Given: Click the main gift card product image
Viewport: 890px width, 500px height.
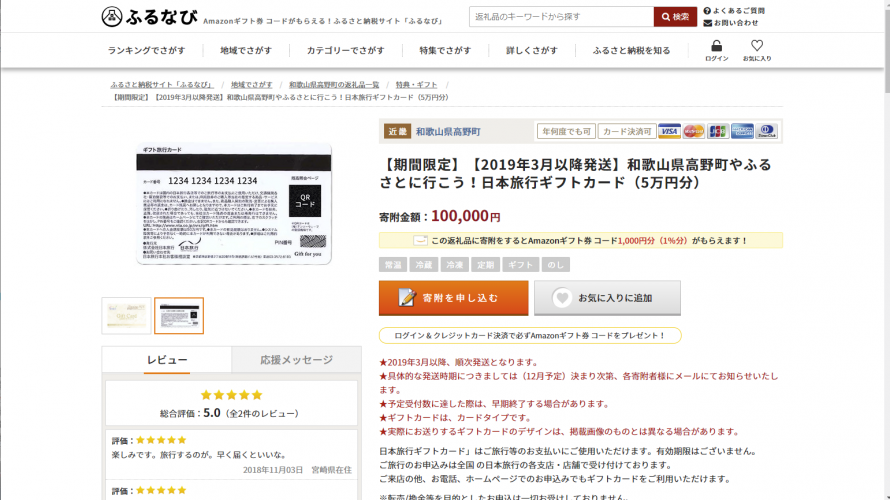Looking at the screenshot, I should (234, 204).
